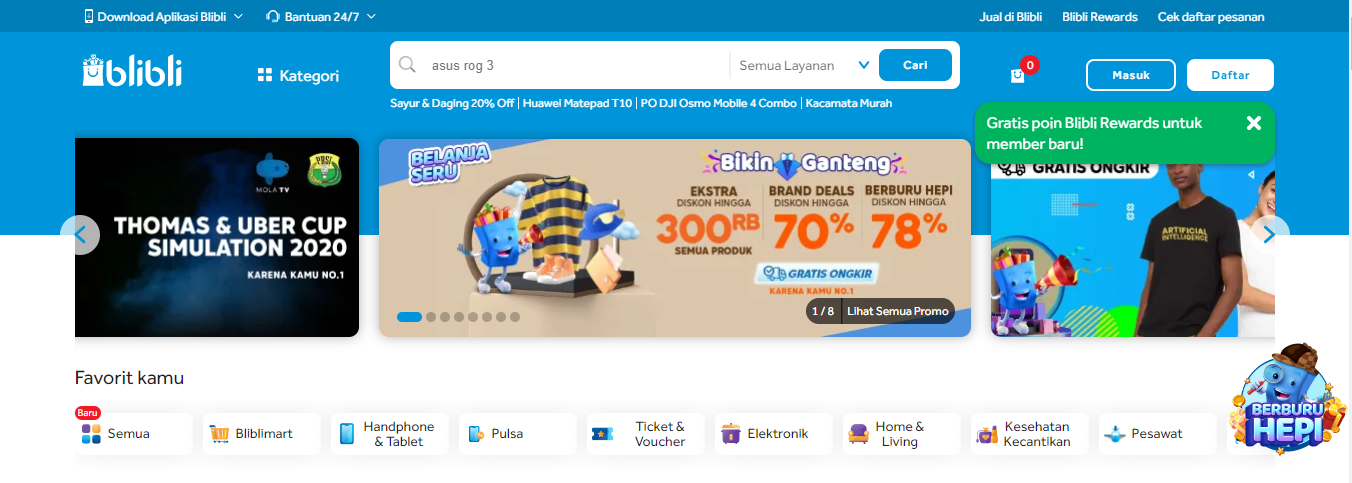Viewport: 1352px width, 483px height.
Task: Open Semua Layanan service dropdown
Action: point(804,65)
